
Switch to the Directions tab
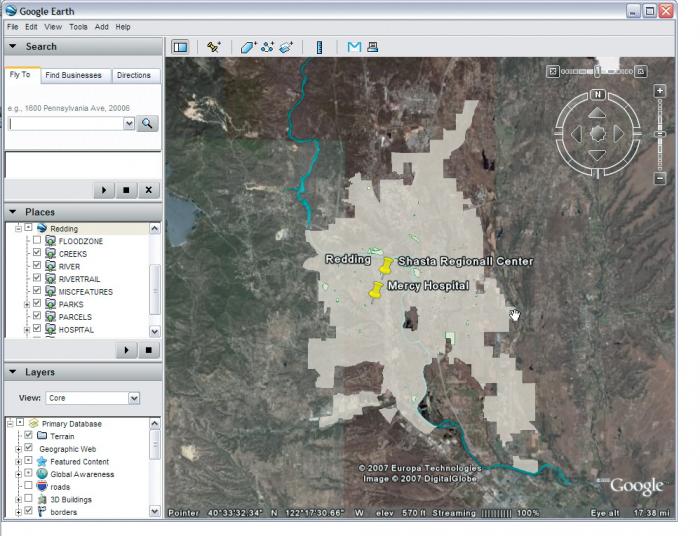pyautogui.click(x=134, y=75)
